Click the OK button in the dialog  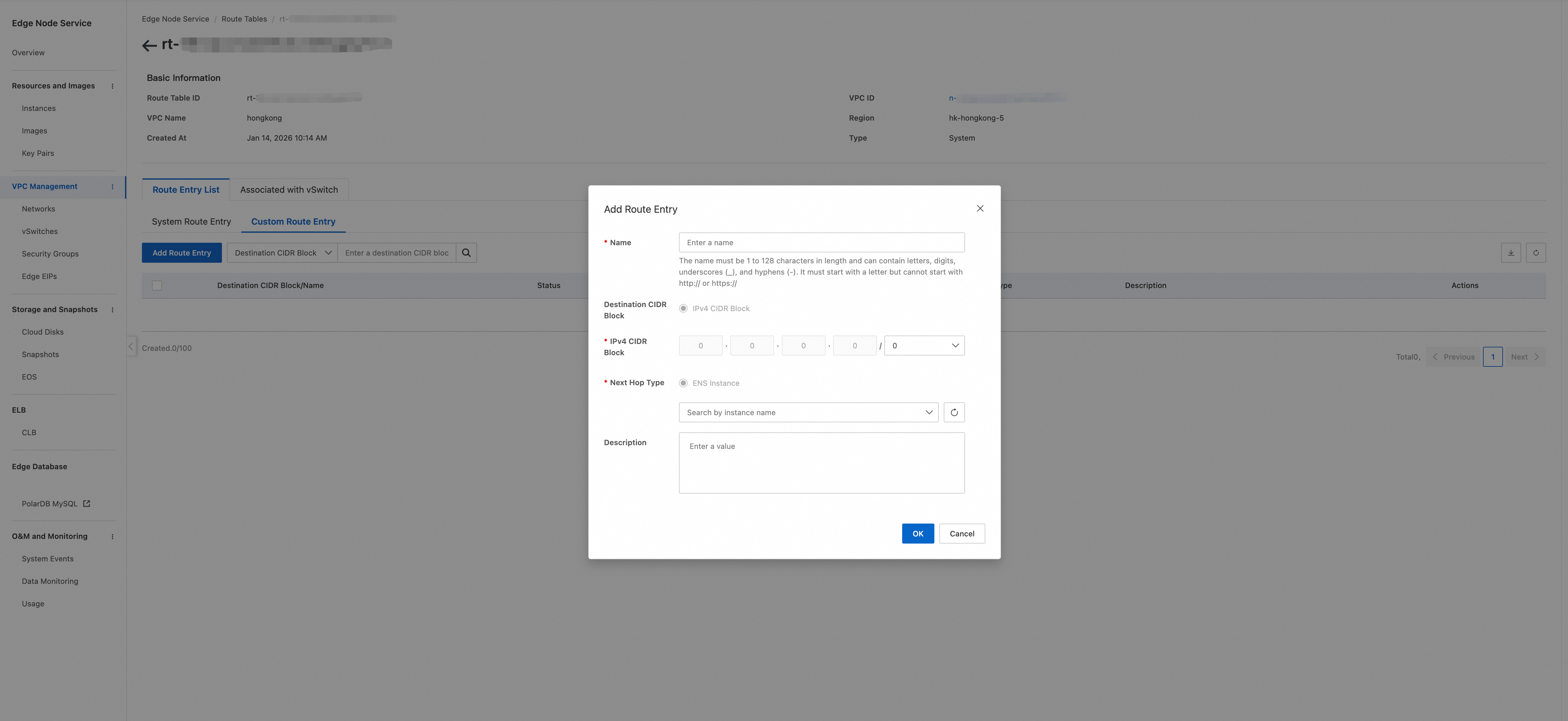[917, 534]
